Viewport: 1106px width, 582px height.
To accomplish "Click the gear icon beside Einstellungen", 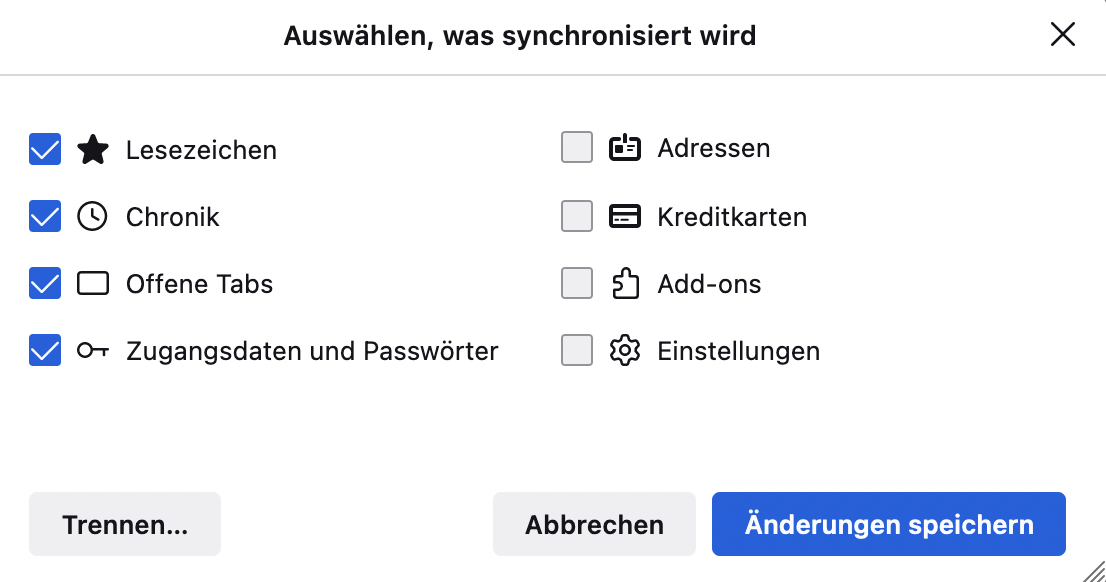I will 625,351.
